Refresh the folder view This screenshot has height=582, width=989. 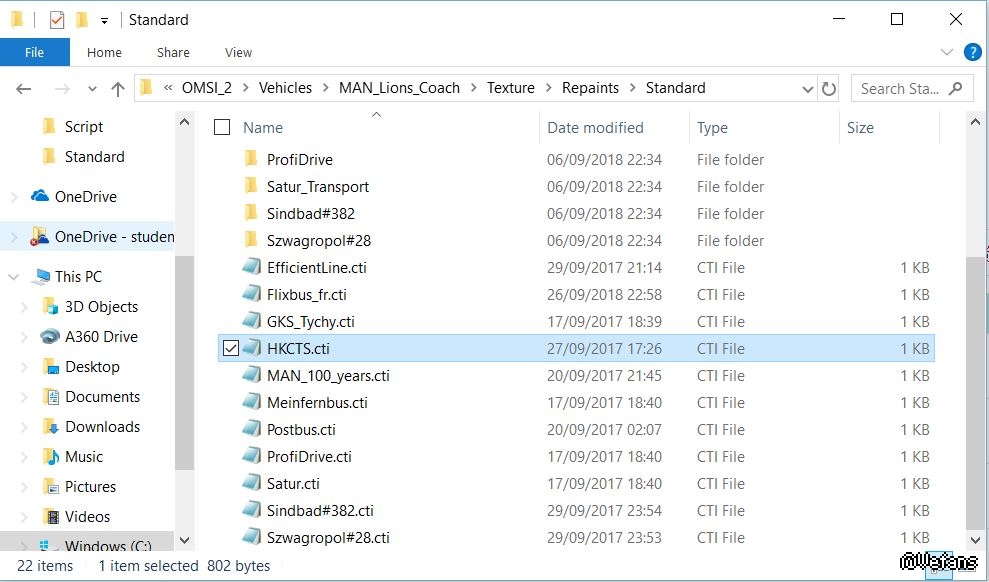tap(829, 89)
